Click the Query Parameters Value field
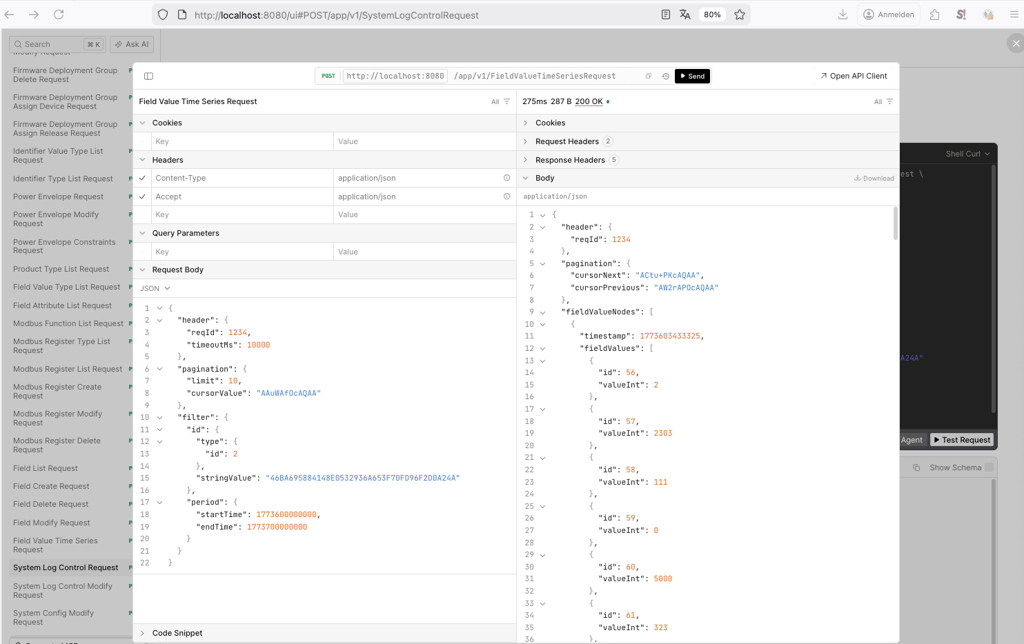The width and height of the screenshot is (1024, 644). [x=424, y=252]
